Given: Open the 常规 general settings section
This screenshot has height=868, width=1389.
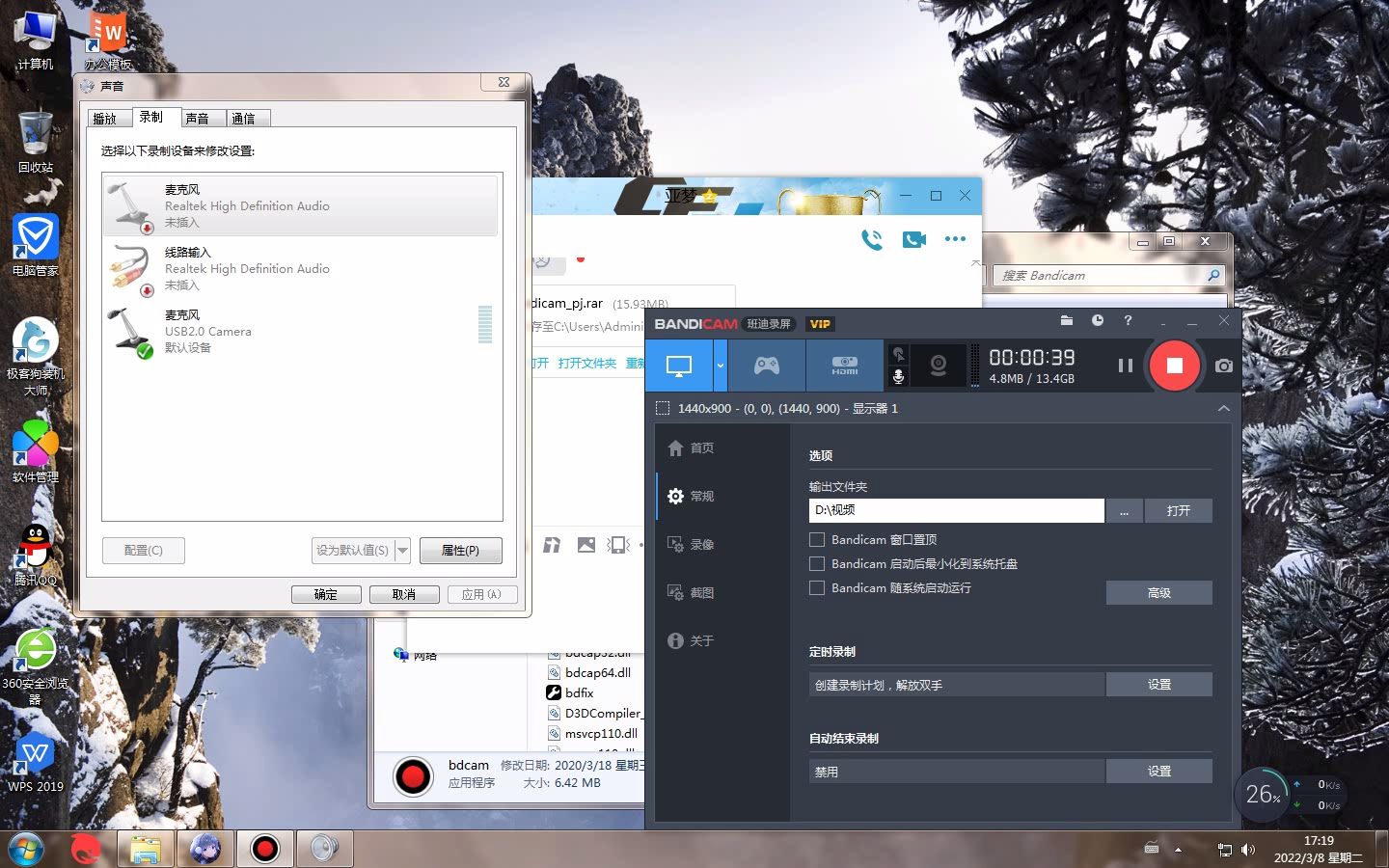Looking at the screenshot, I should pyautogui.click(x=692, y=496).
